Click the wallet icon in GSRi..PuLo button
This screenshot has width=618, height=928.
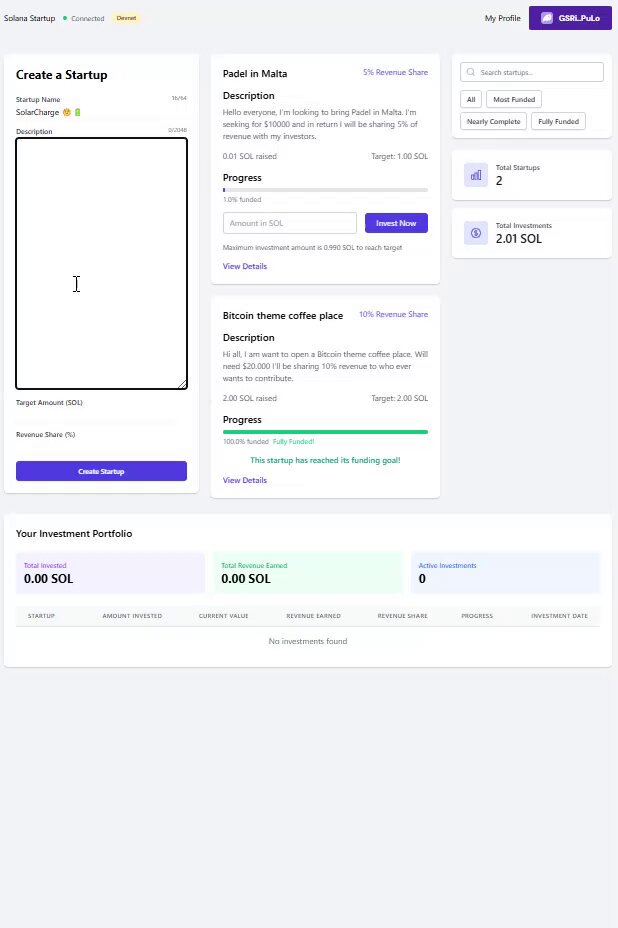tap(547, 18)
